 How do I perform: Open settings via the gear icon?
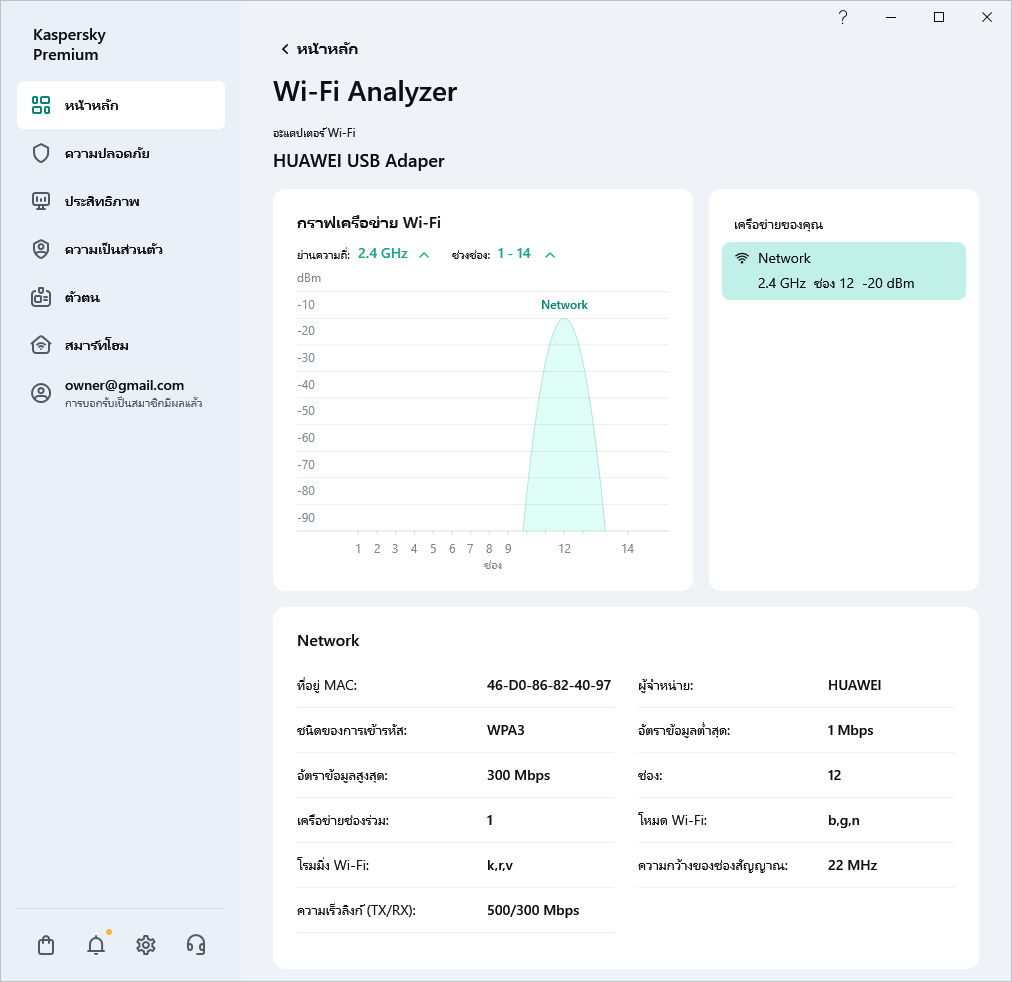click(146, 945)
